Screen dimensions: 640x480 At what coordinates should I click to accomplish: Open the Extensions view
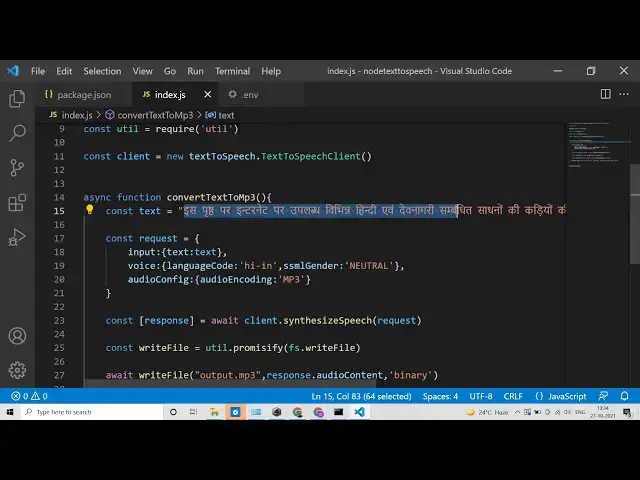[17, 202]
